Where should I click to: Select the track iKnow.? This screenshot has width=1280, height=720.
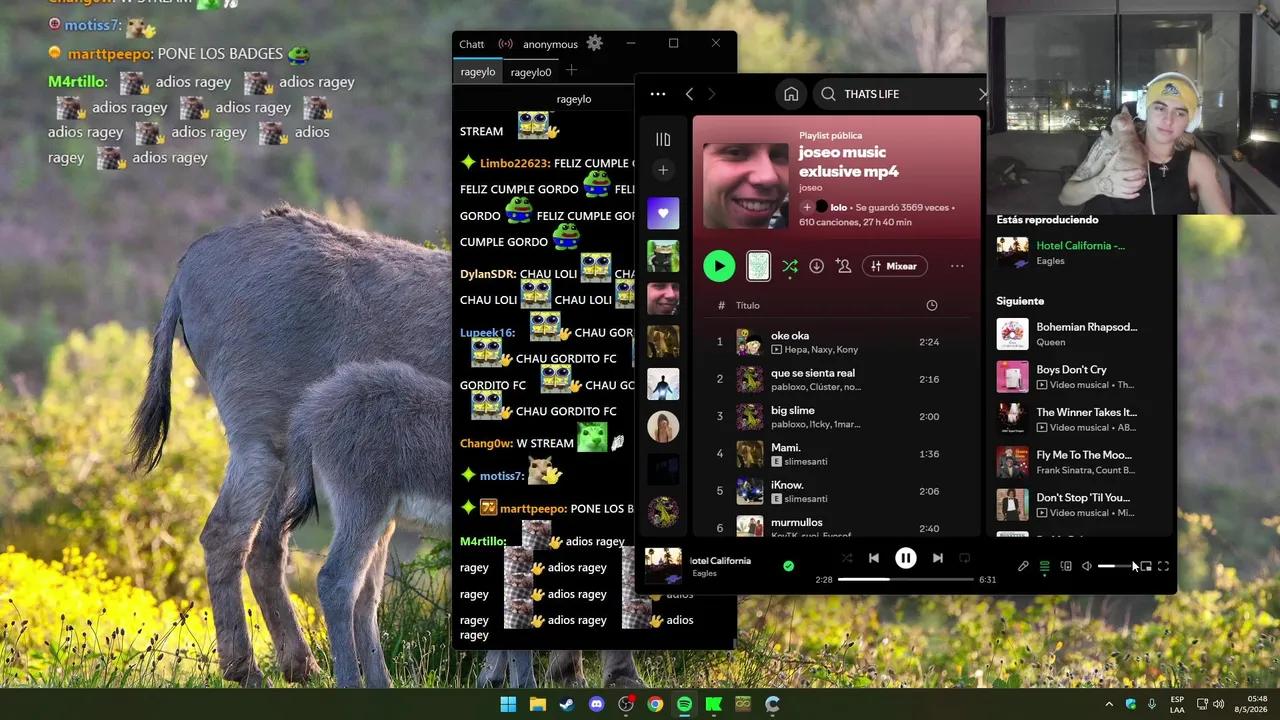click(x=838, y=491)
